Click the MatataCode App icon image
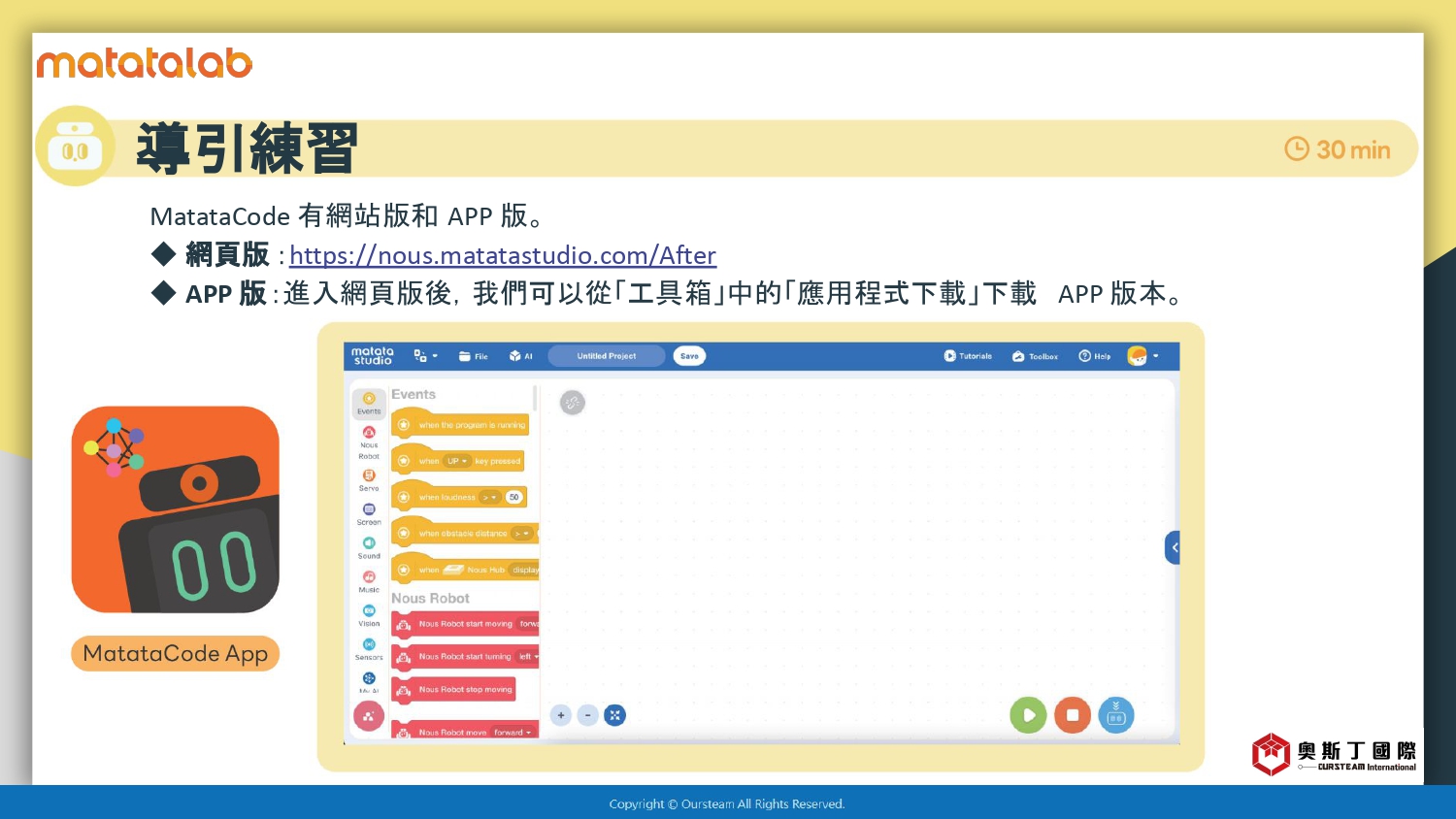The width and height of the screenshot is (1456, 819). (x=176, y=509)
